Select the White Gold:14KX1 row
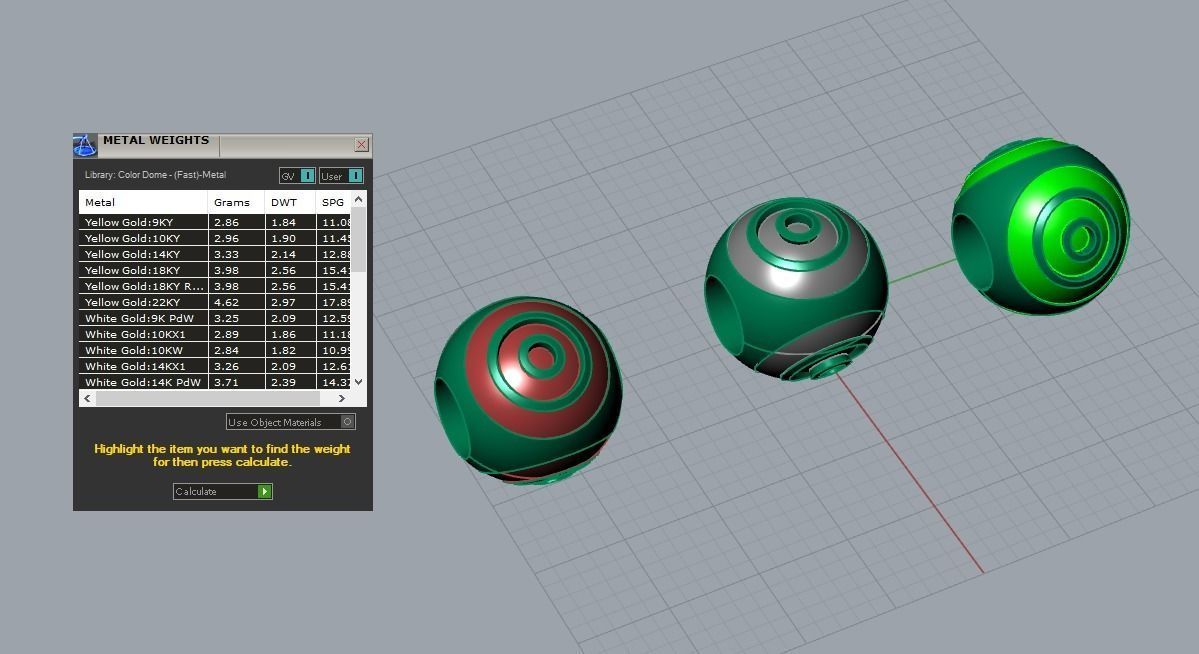The image size is (1199, 654). (215, 367)
